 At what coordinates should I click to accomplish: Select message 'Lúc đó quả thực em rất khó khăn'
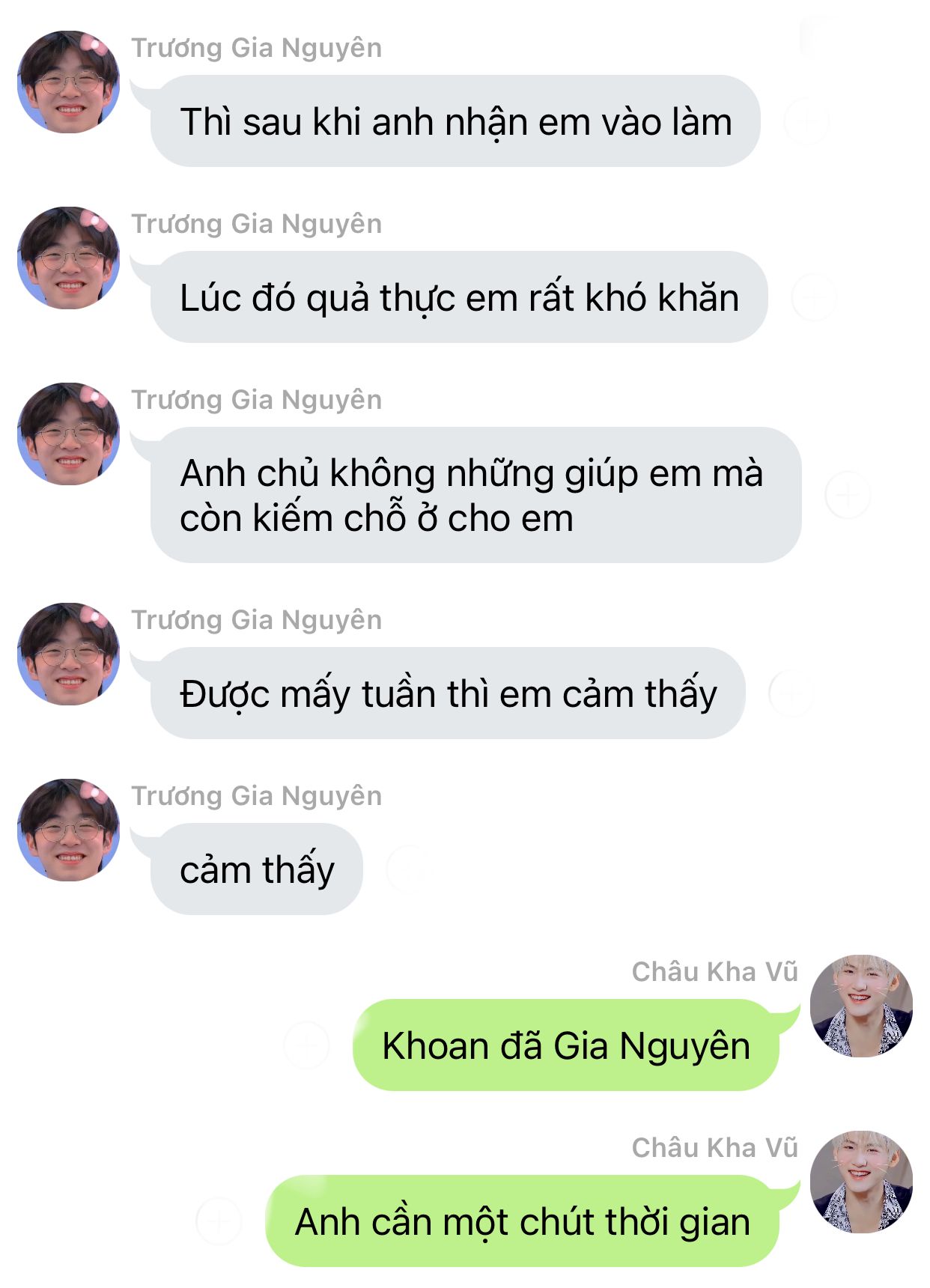pyautogui.click(x=459, y=297)
